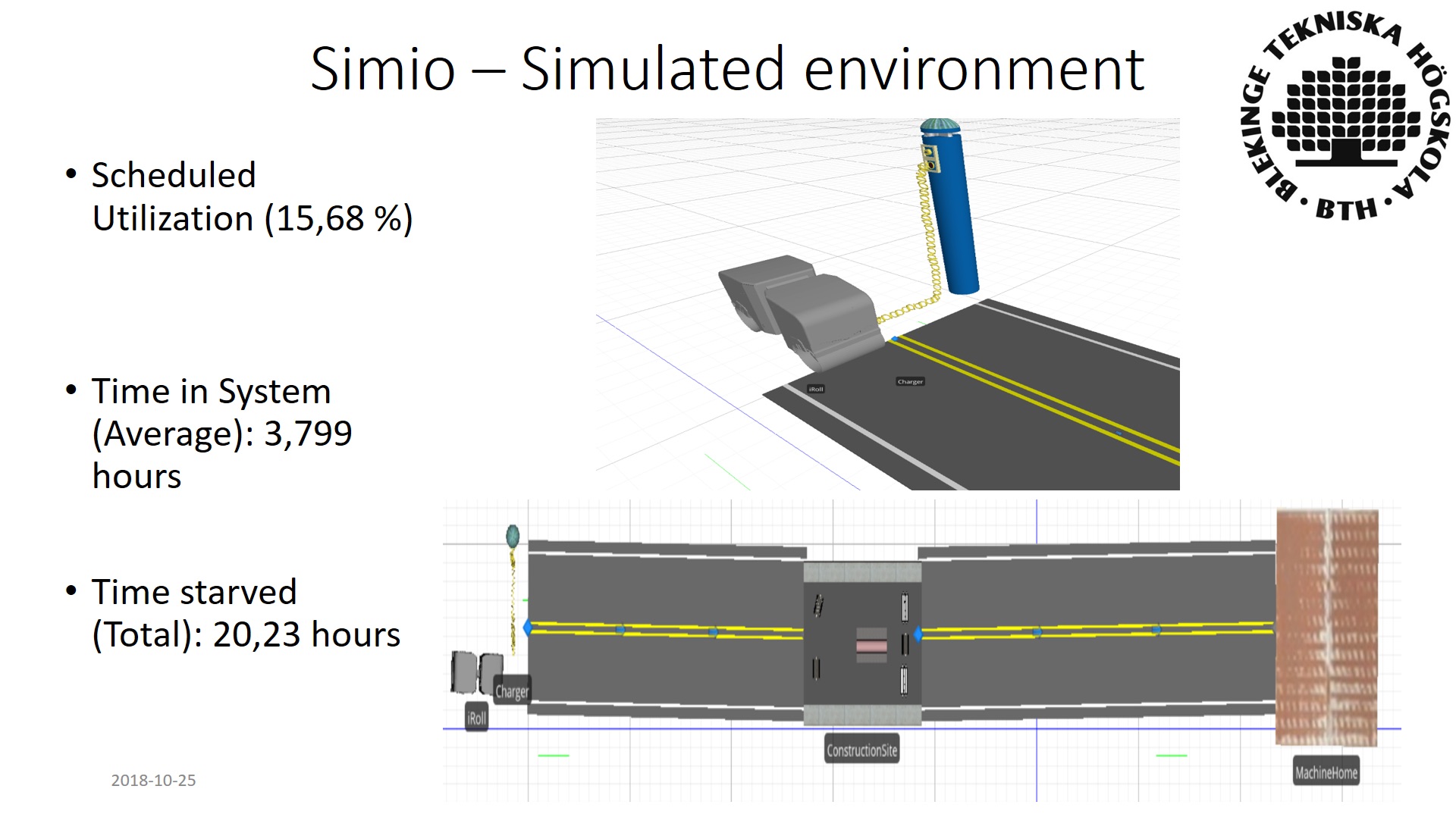The image size is (1456, 836).
Task: Click the construction site square on the road
Action: (x=862, y=643)
